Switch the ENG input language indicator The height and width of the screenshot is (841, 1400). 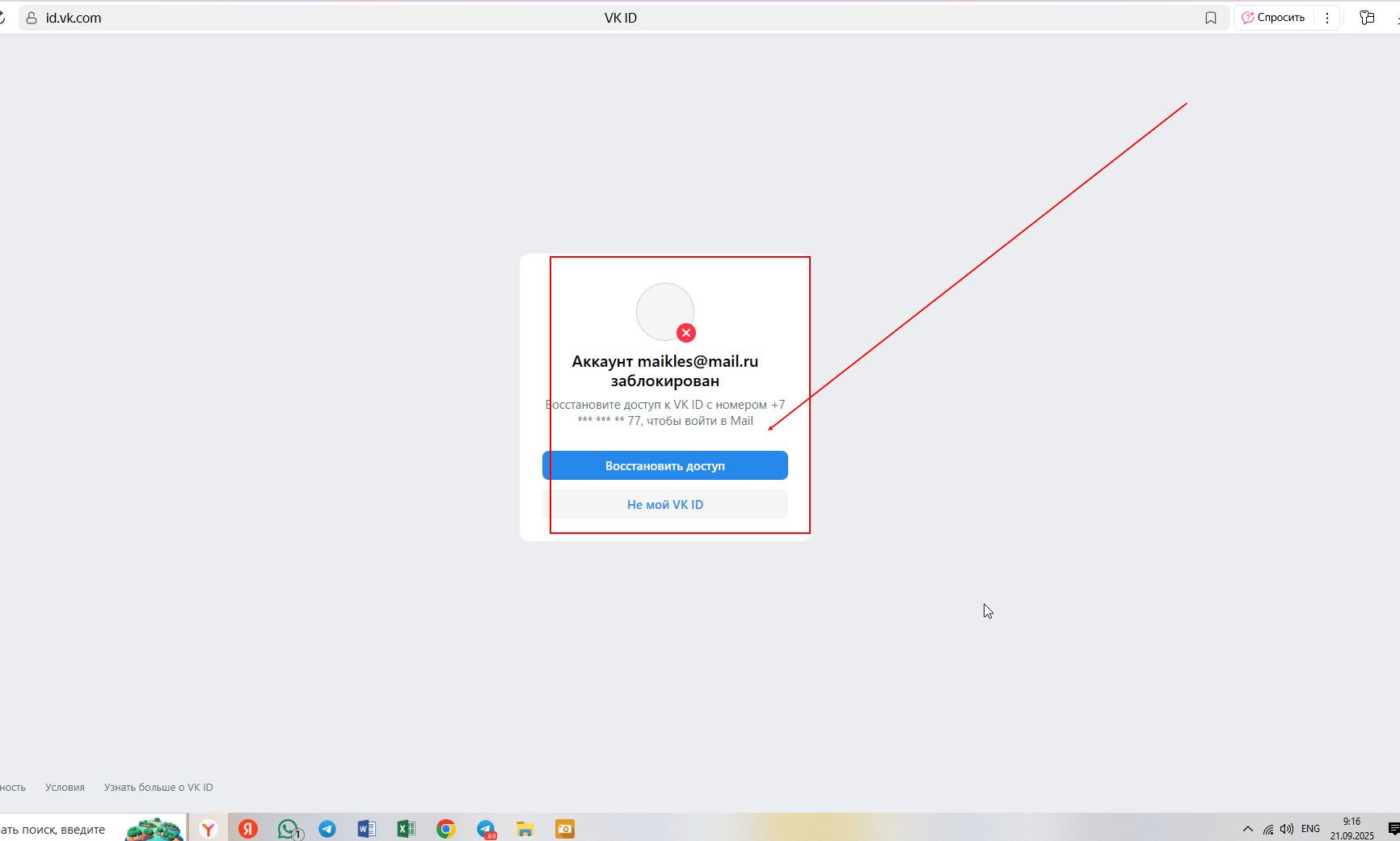pyautogui.click(x=1310, y=829)
